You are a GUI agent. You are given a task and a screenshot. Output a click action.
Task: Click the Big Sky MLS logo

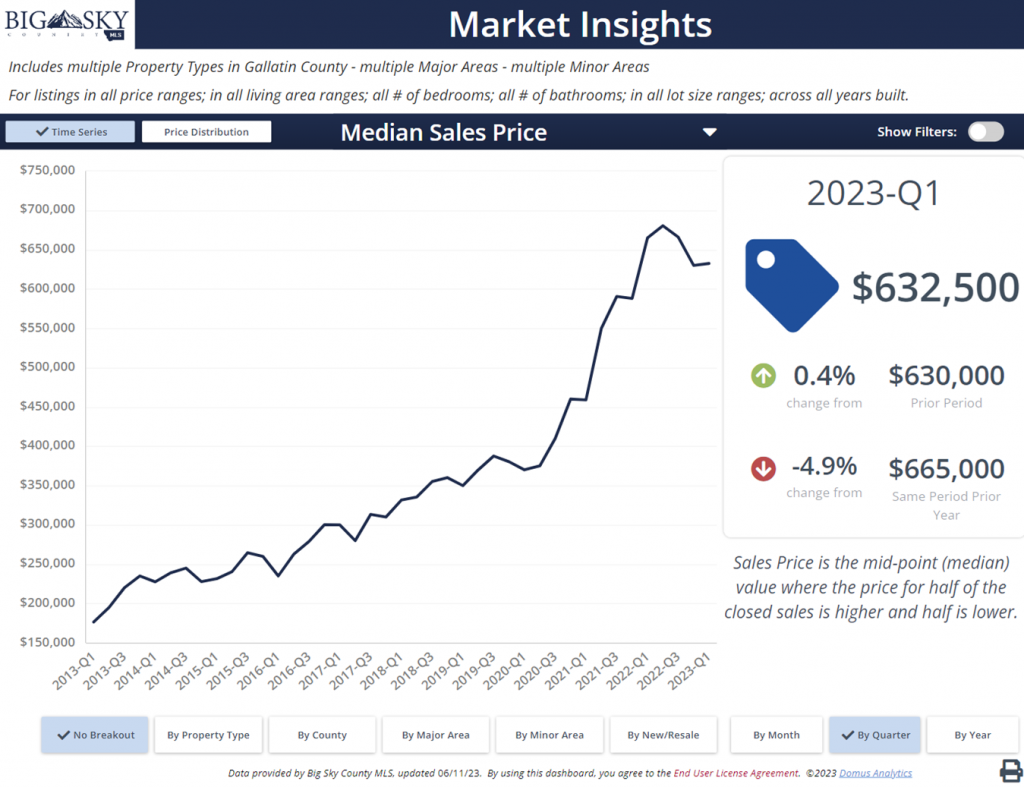pyautogui.click(x=65, y=23)
